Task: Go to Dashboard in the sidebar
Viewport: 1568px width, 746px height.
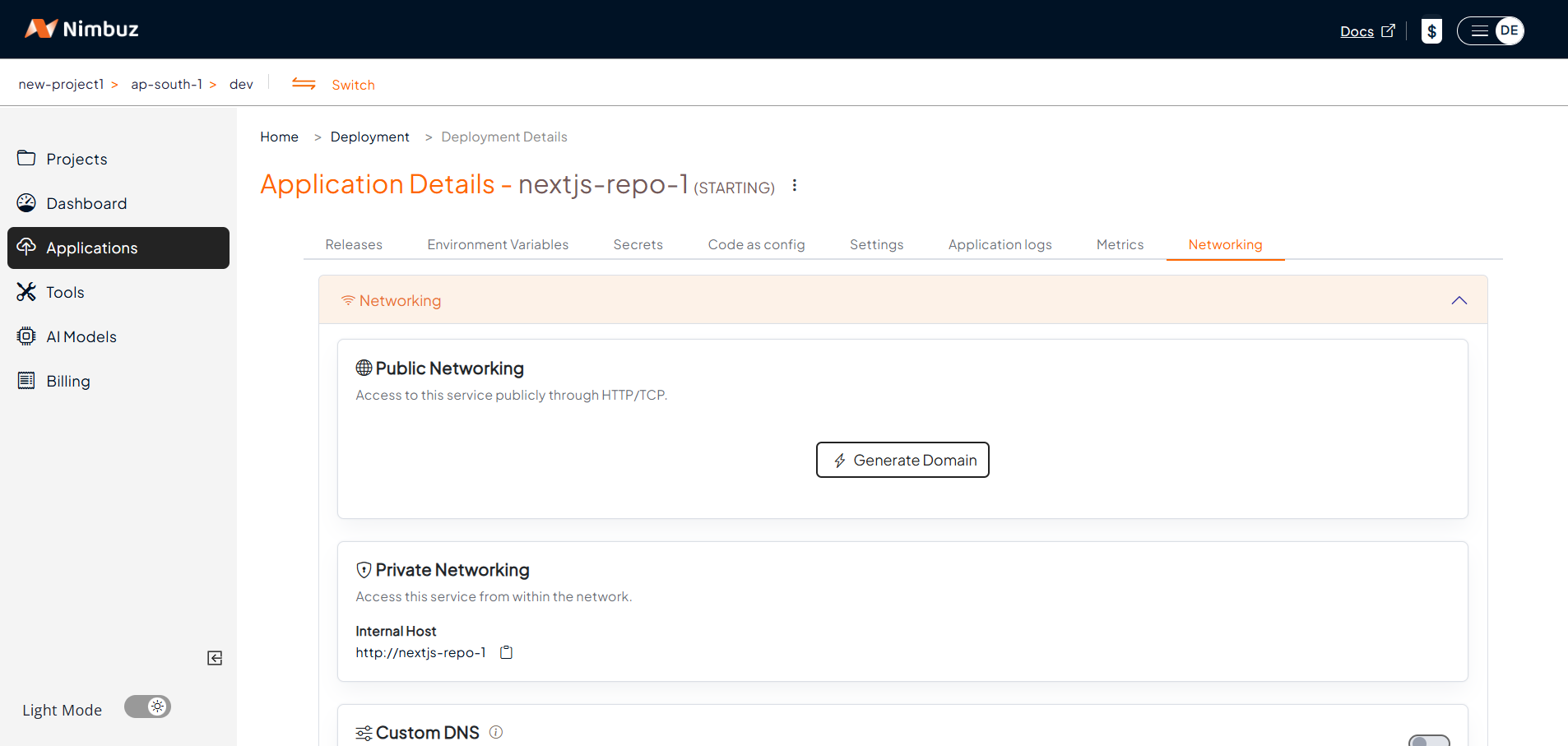Action: click(x=86, y=203)
